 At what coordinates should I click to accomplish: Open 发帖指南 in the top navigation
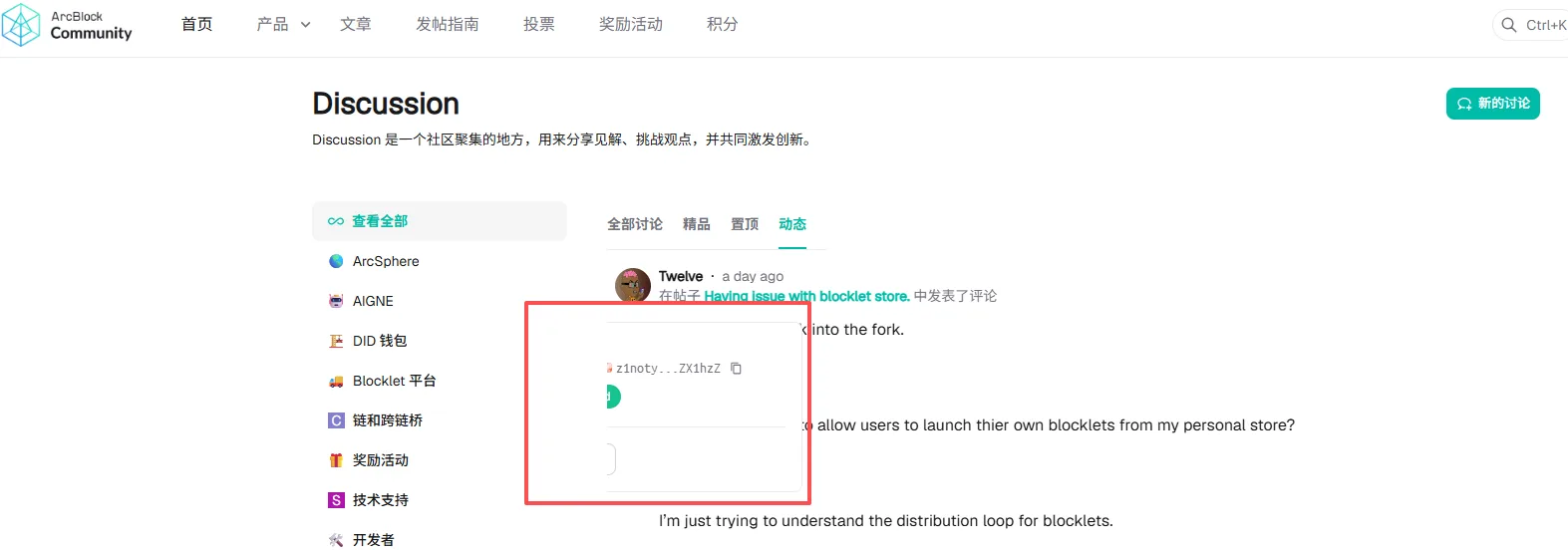[x=448, y=24]
